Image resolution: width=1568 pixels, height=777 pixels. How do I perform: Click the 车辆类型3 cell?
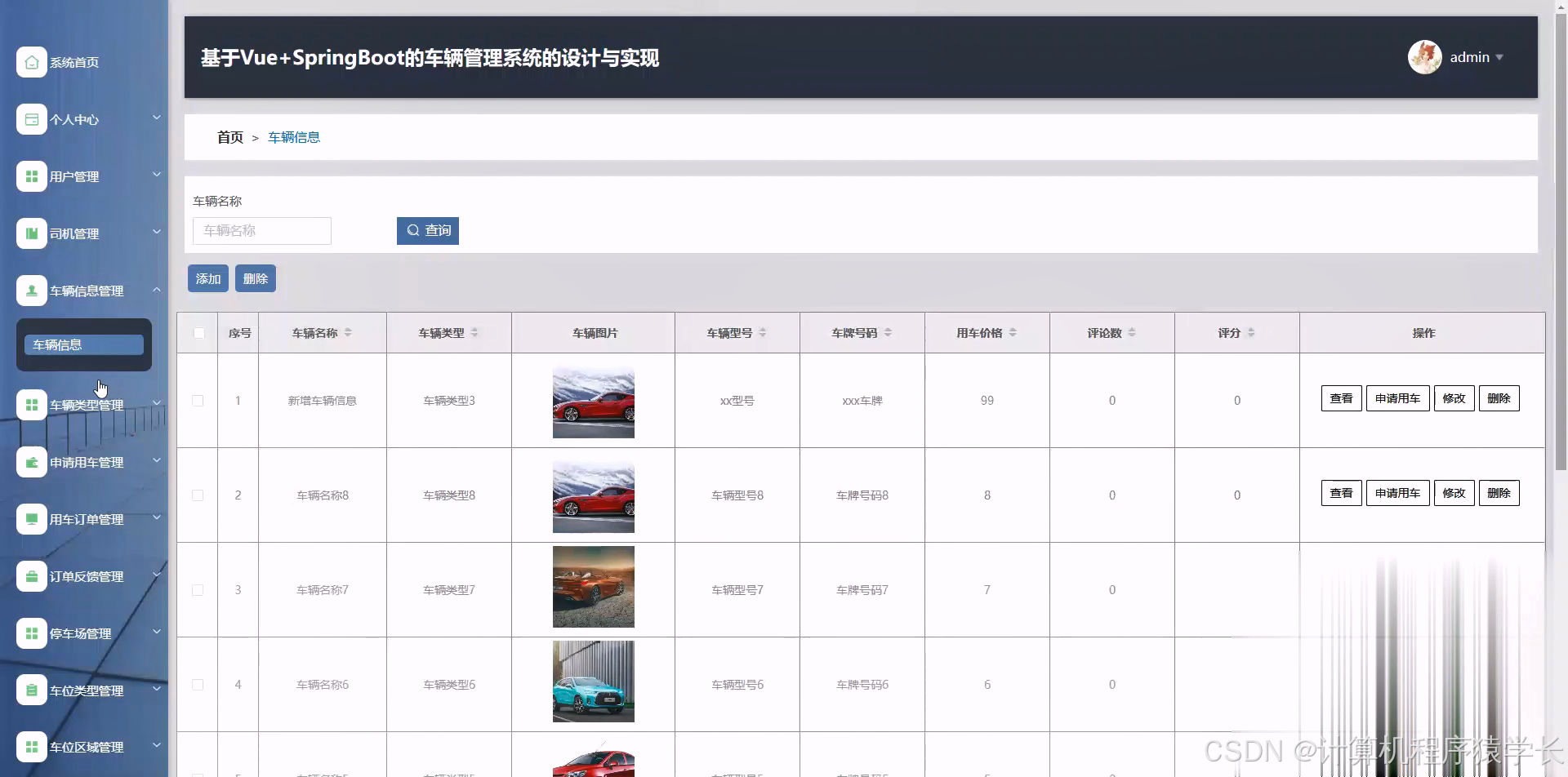tap(449, 401)
